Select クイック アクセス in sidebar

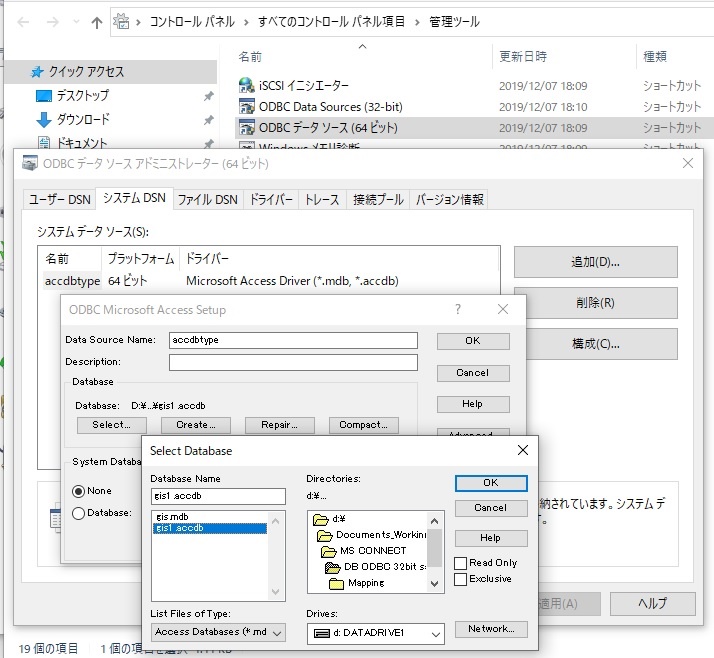pos(110,71)
